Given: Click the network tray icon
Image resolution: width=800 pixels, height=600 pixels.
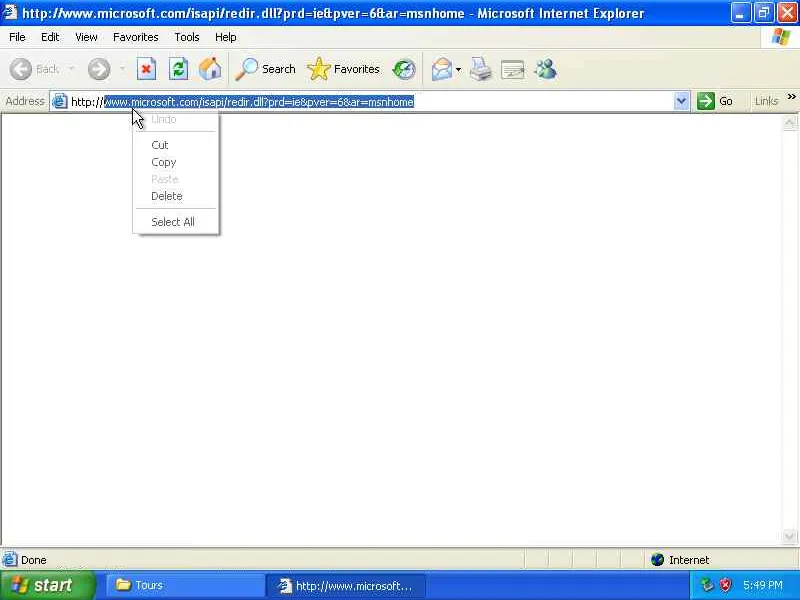Looking at the screenshot, I should pos(707,585).
